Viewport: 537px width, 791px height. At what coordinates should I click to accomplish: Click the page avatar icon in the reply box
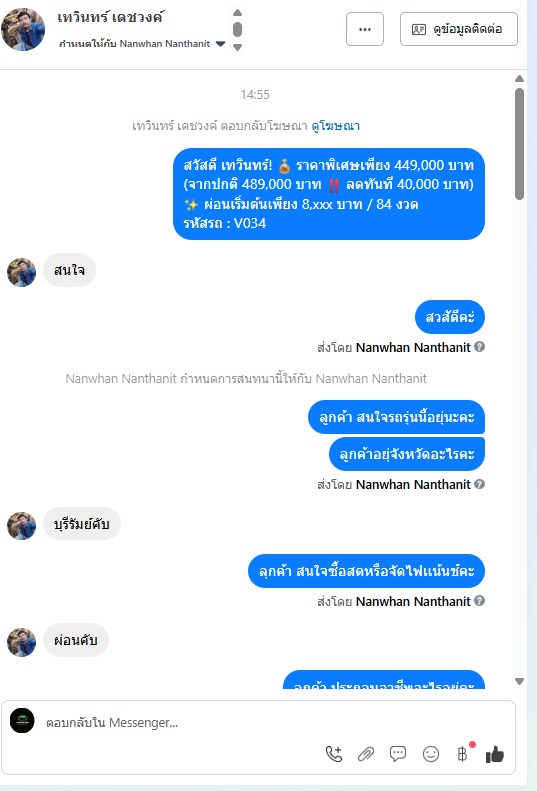click(x=22, y=720)
